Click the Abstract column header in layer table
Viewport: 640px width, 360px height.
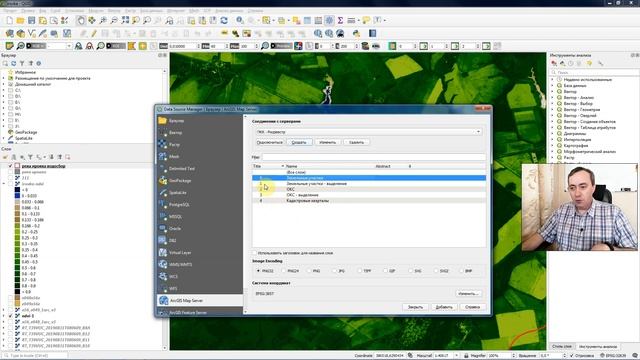(391, 166)
